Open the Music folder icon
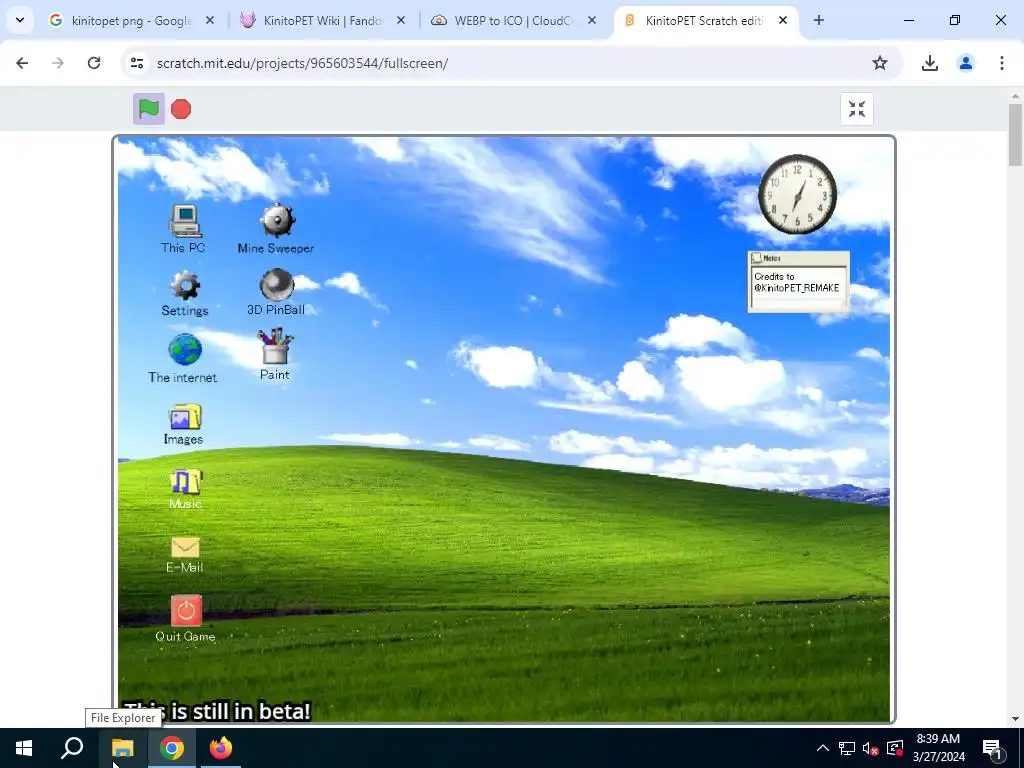The height and width of the screenshot is (768, 1024). (x=185, y=489)
